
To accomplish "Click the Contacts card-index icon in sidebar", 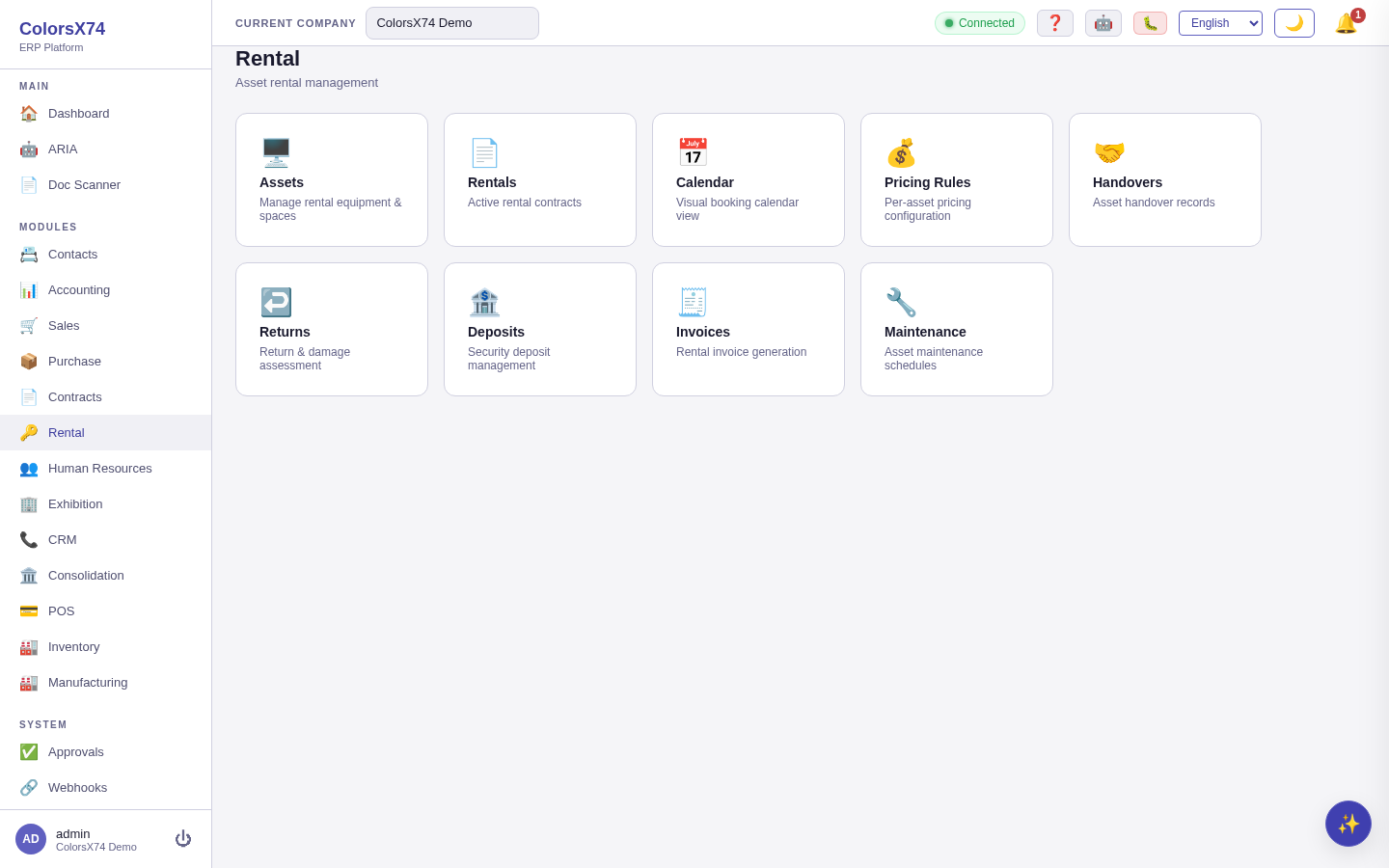I will pyautogui.click(x=29, y=254).
